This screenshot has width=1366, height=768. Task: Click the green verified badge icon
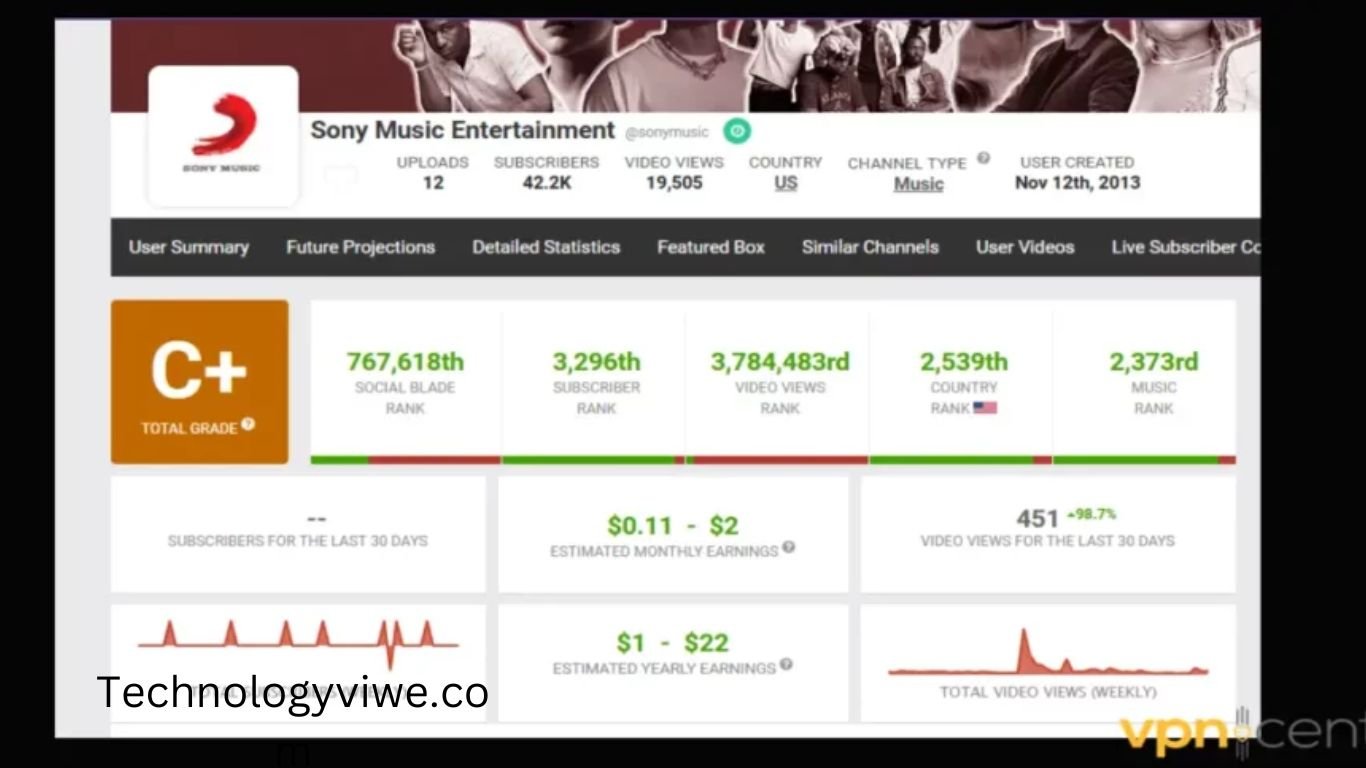tap(737, 131)
